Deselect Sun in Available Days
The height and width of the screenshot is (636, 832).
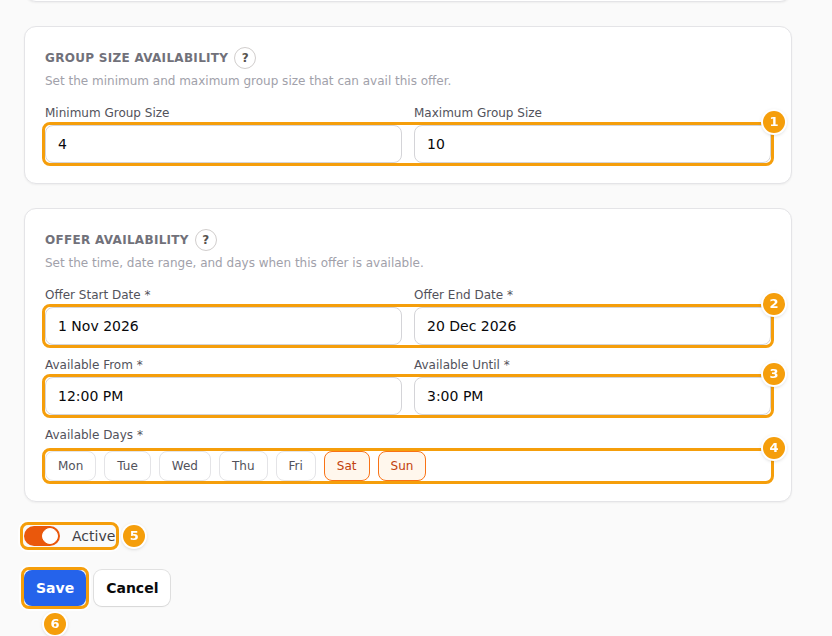[402, 466]
